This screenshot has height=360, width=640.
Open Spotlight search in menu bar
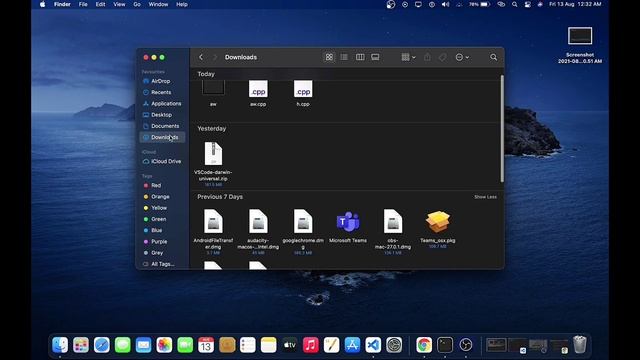click(x=515, y=4)
